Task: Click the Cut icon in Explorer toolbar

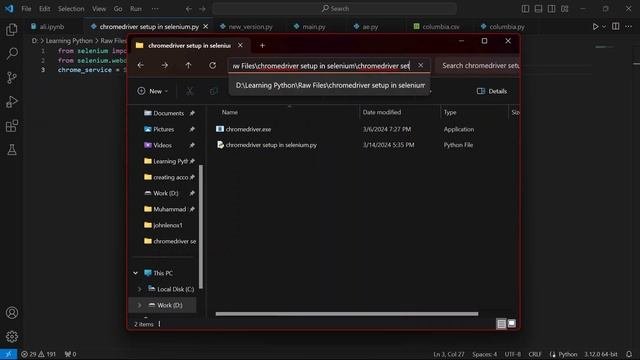Action: tap(189, 91)
